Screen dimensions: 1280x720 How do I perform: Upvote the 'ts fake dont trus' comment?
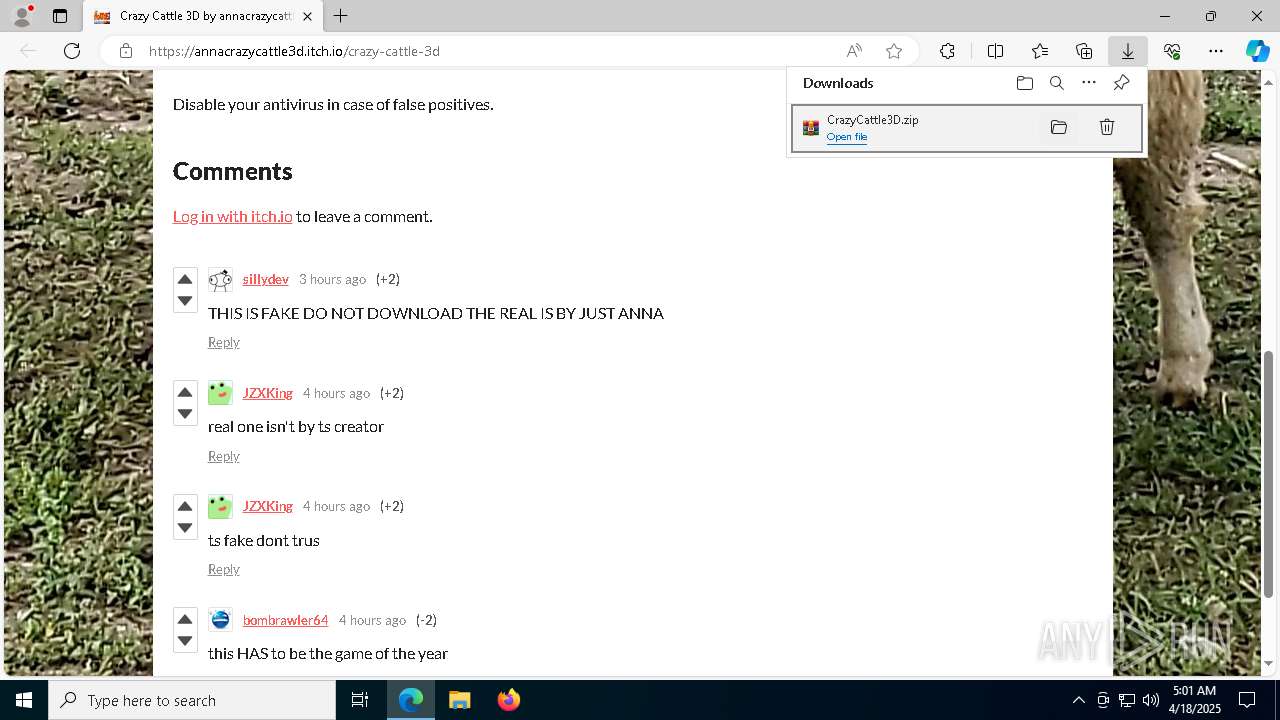click(185, 506)
